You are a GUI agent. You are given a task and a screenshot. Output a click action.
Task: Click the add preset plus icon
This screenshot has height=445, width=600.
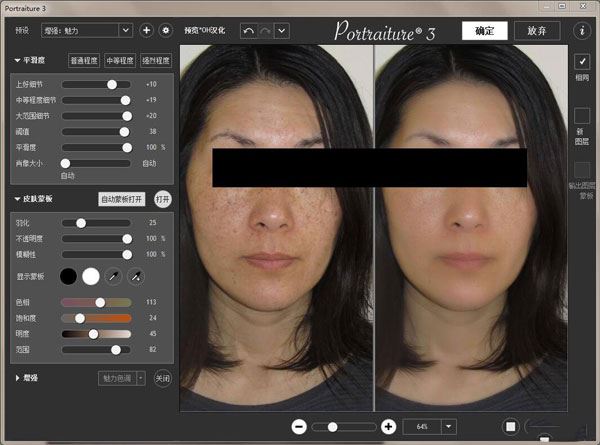146,31
